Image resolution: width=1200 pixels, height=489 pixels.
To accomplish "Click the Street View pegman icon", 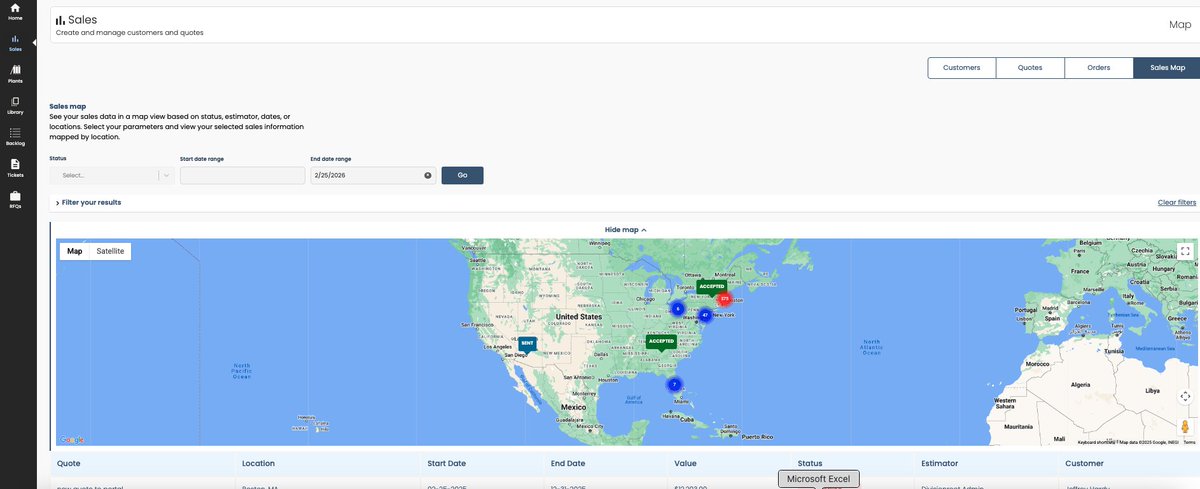I will [x=1185, y=426].
